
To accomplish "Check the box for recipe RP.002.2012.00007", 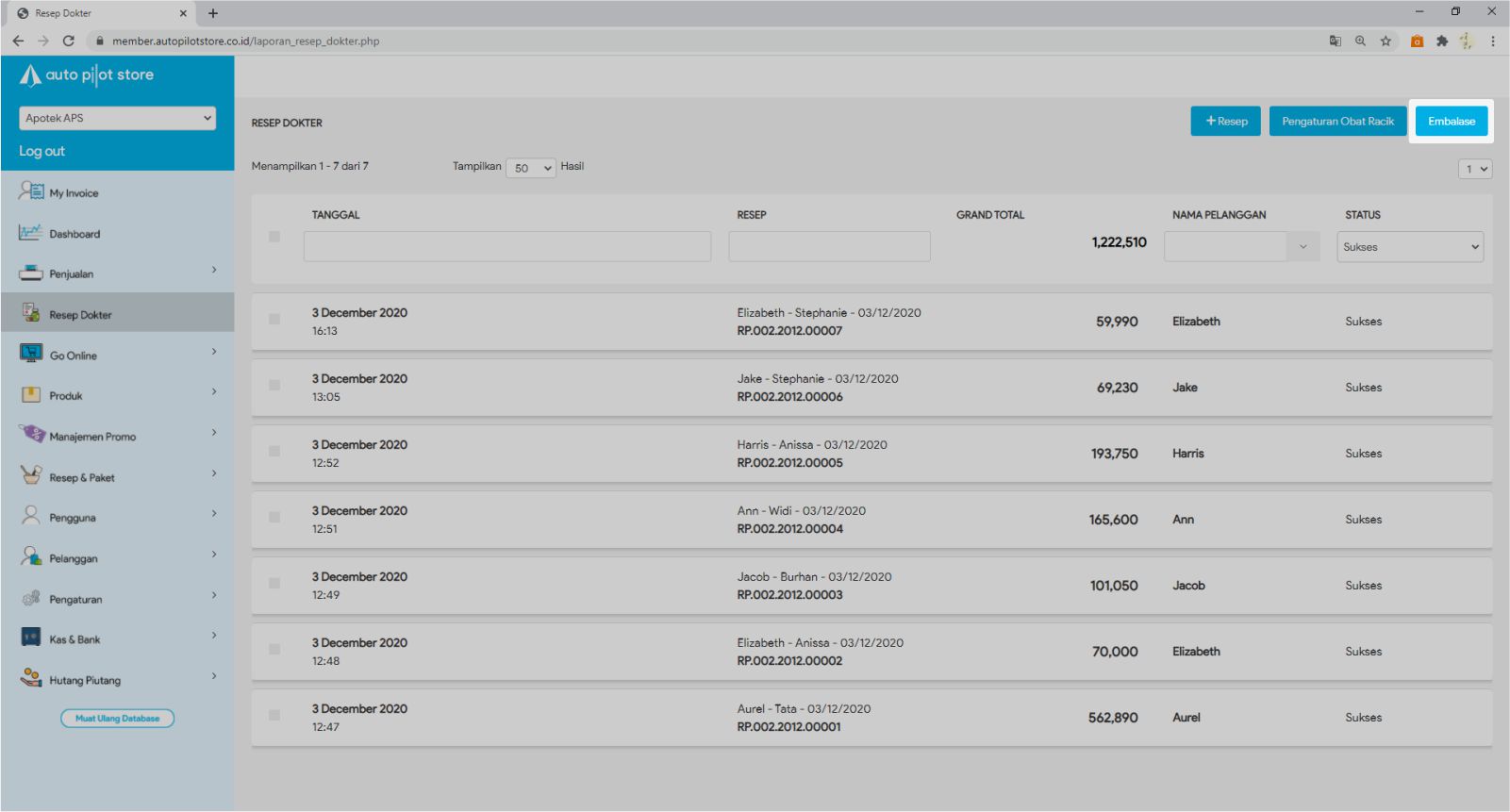I will [x=274, y=320].
